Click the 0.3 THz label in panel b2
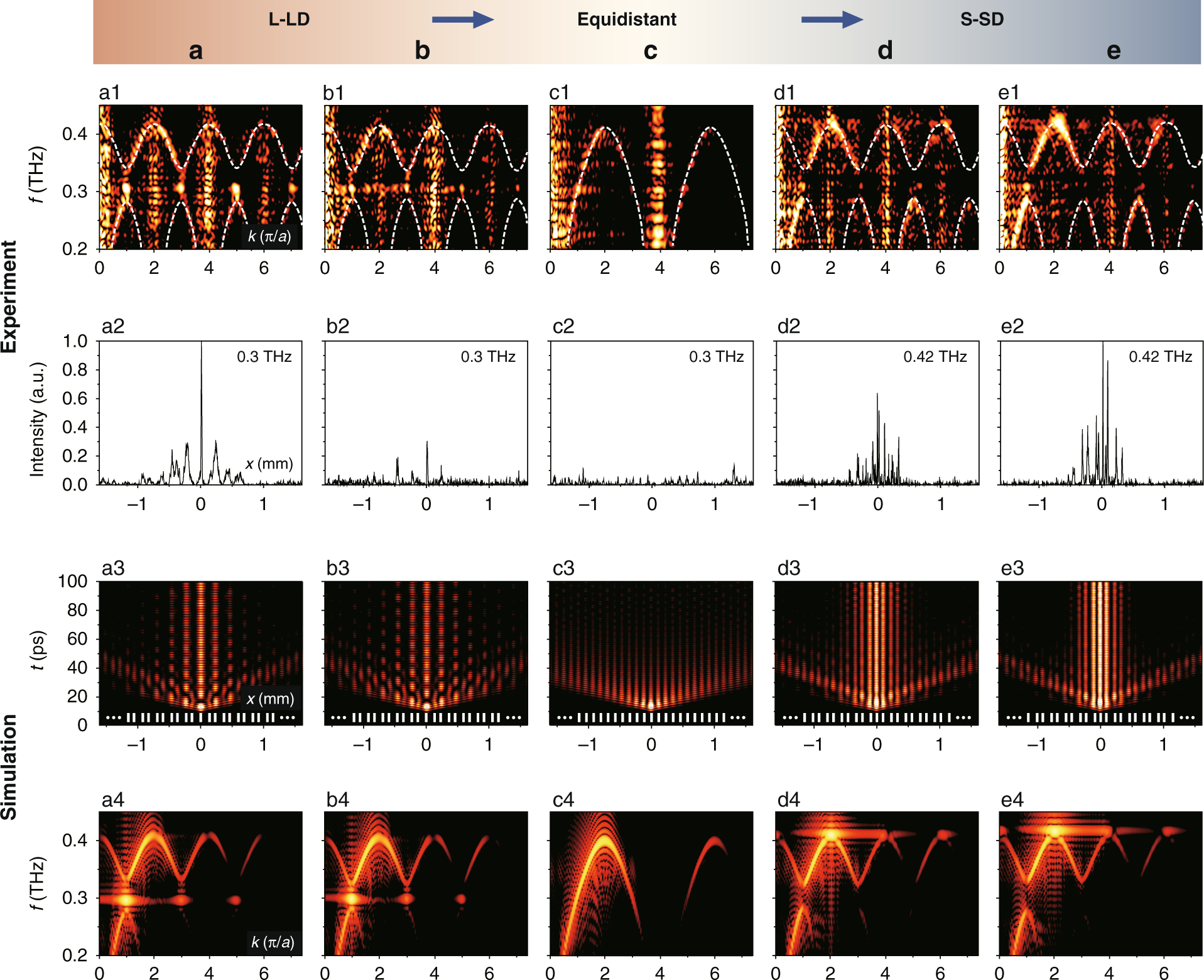This screenshot has width=1204, height=980. tap(488, 357)
